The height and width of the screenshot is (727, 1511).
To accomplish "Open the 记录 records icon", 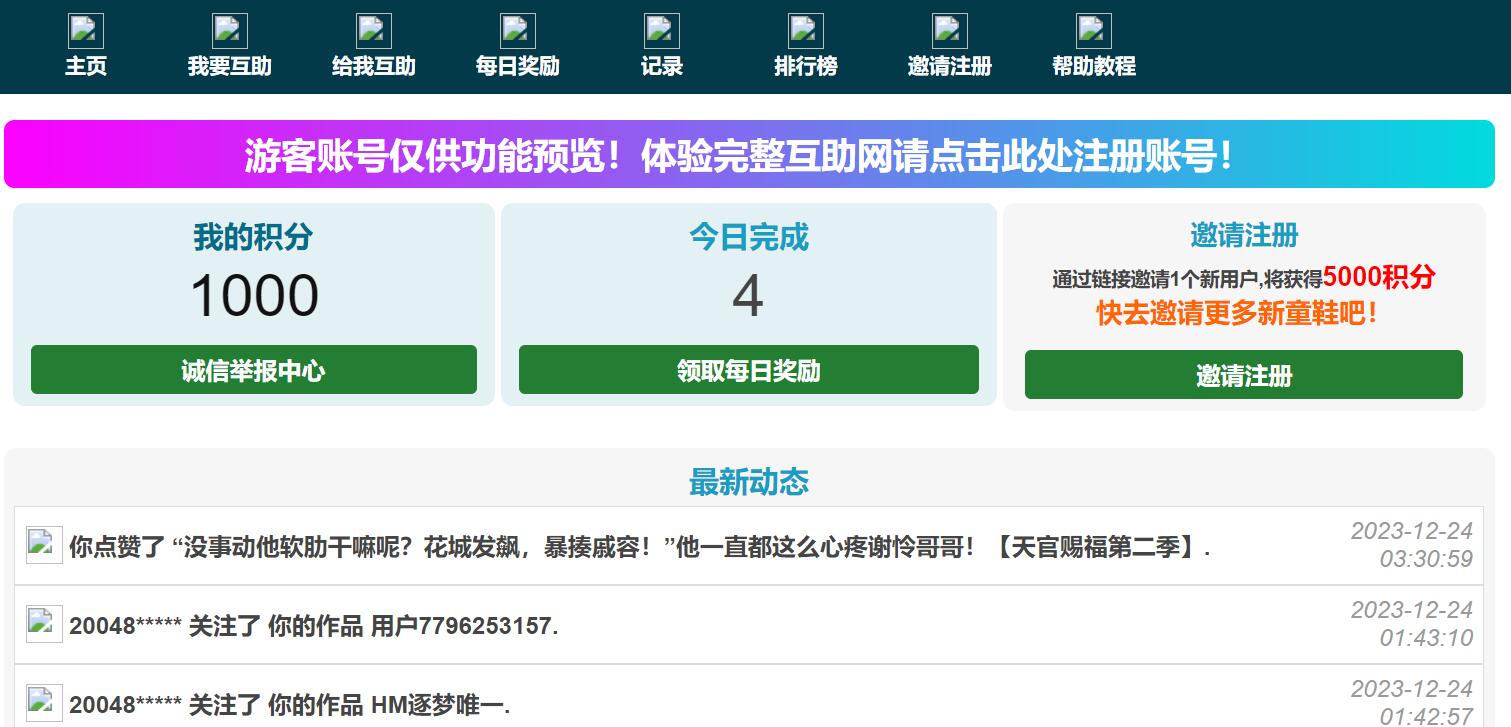I will click(662, 31).
